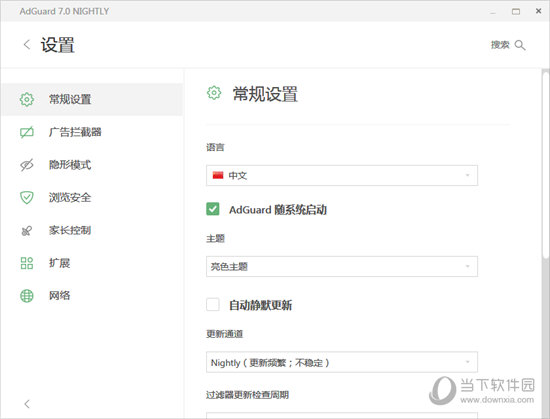Click the 常规设置 gear icon in sidebar
This screenshot has height=419, width=550.
[27, 100]
